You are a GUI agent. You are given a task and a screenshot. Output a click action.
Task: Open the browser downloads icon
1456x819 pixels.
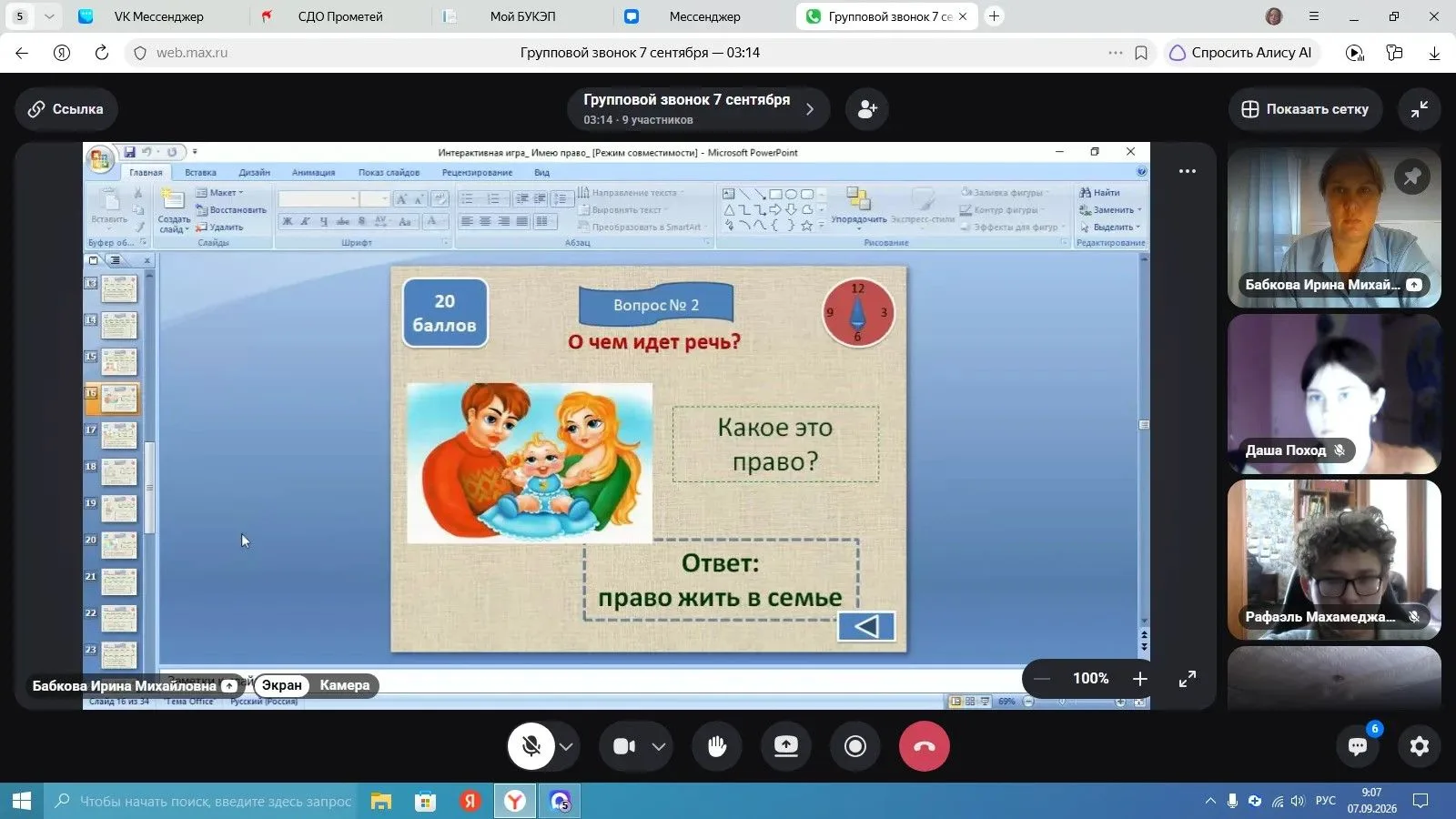1434,53
